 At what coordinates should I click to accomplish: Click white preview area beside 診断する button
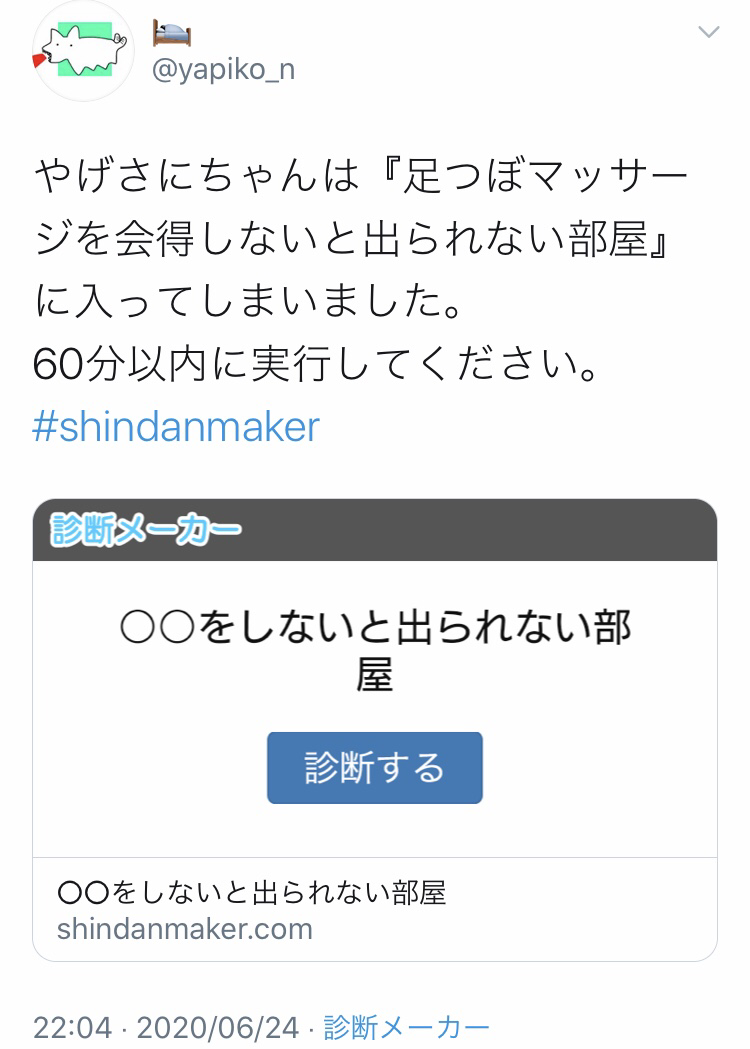[599, 768]
